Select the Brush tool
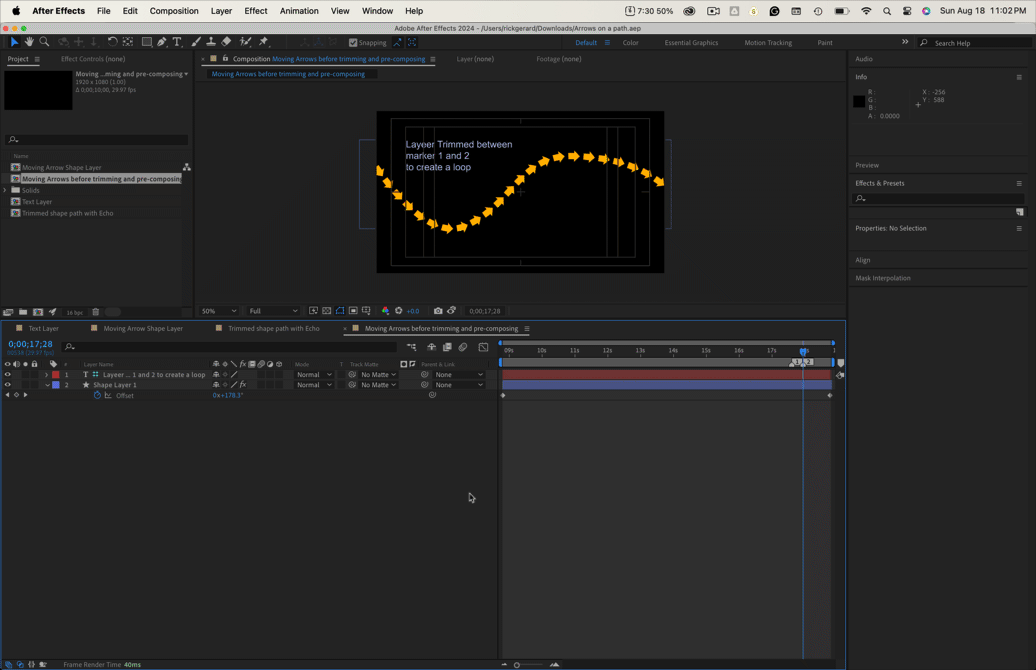The width and height of the screenshot is (1036, 670). [x=196, y=42]
